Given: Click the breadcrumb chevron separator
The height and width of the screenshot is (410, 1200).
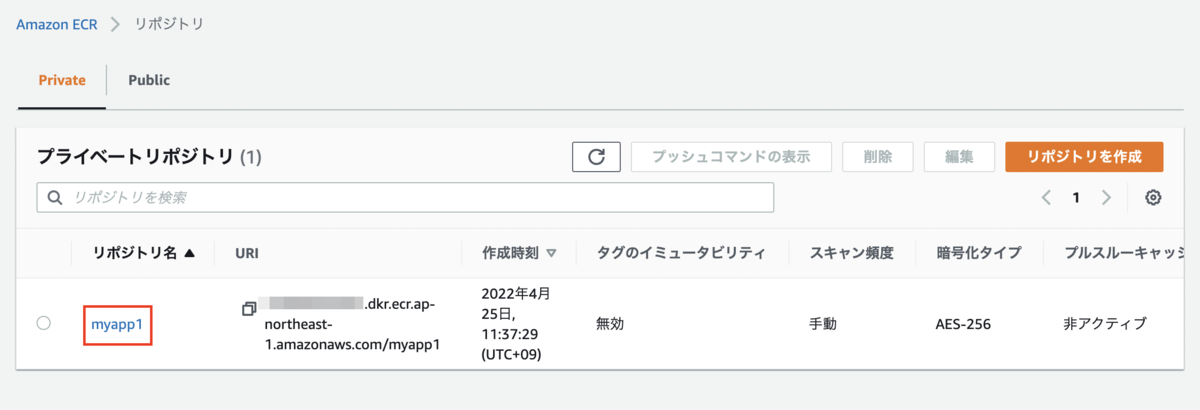Looking at the screenshot, I should tap(116, 24).
